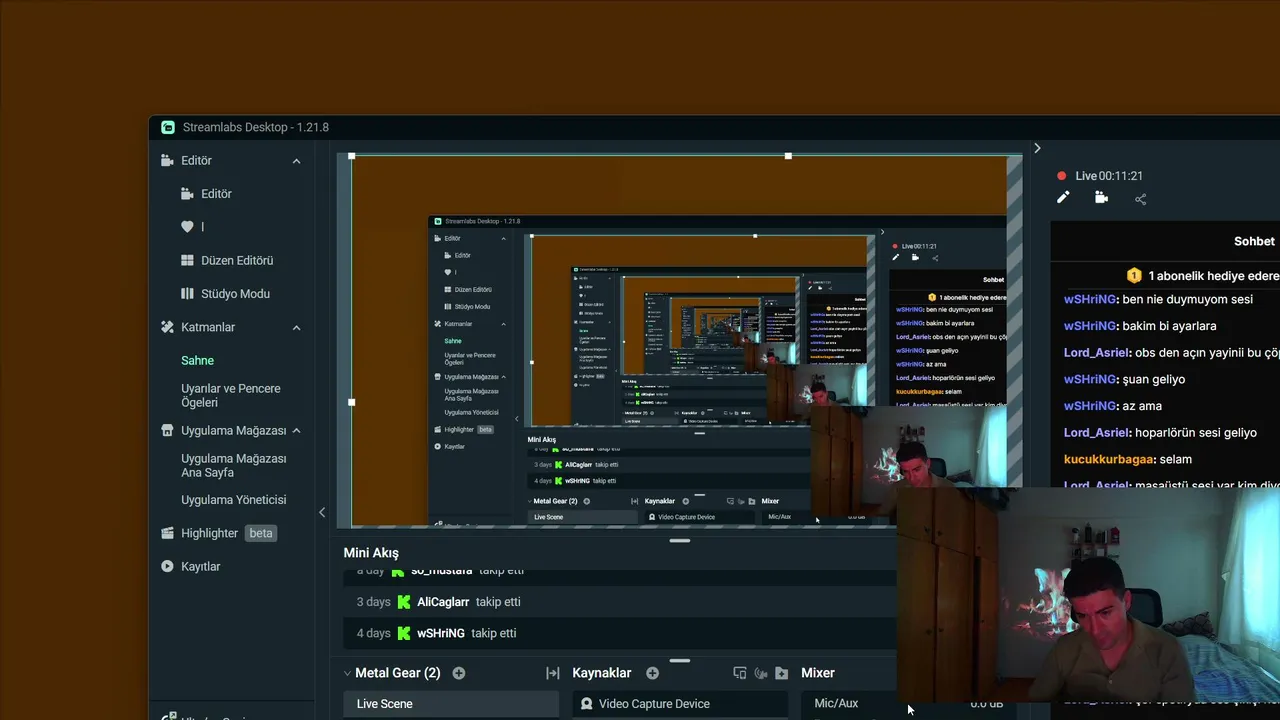Open the Editör camera icon submenu item
The width and height of the screenshot is (1280, 720).
187,194
